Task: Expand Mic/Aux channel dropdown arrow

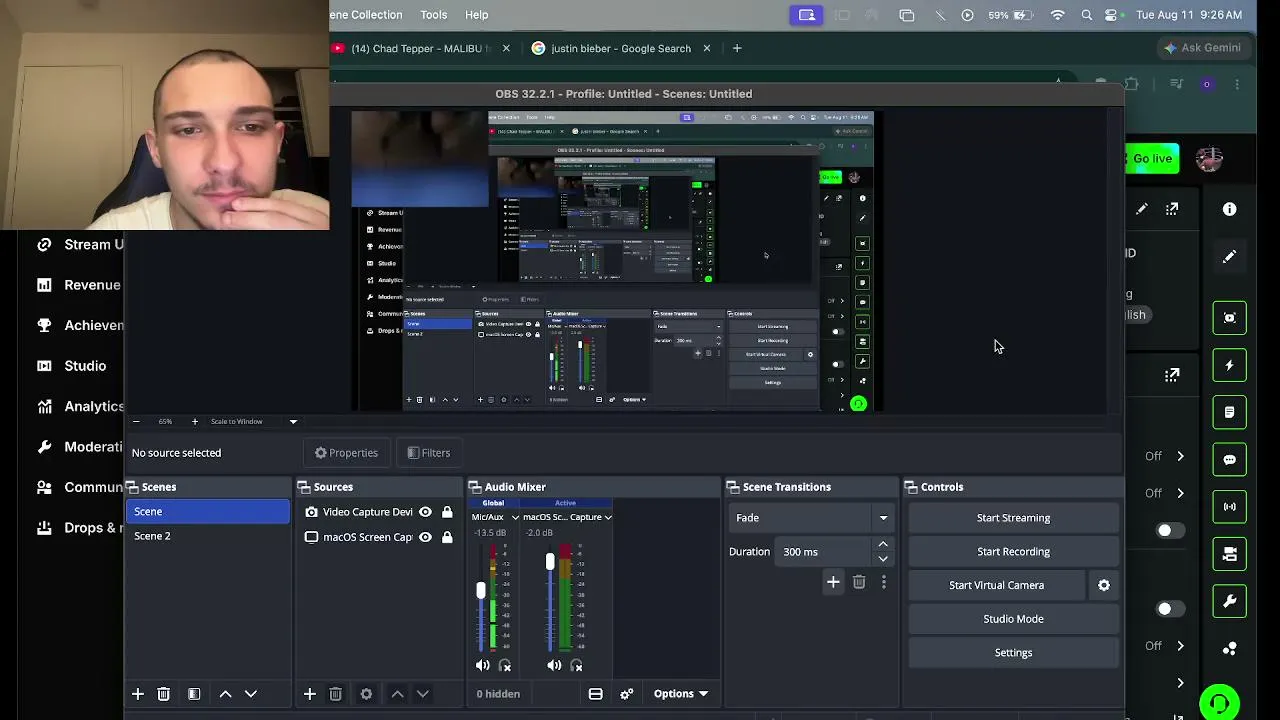Action: point(515,518)
